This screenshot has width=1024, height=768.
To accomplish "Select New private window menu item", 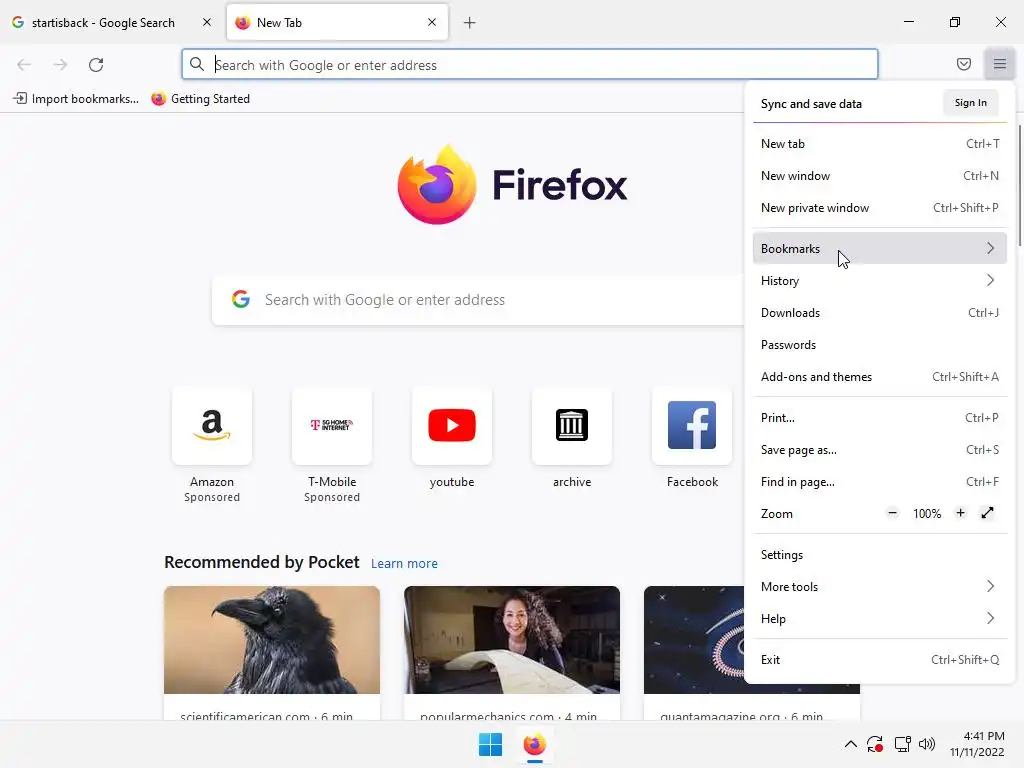I will [x=879, y=208].
